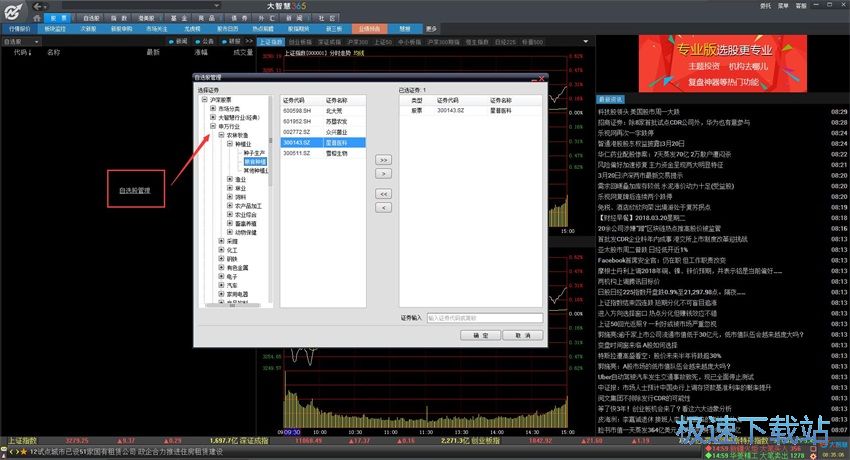Close the 自选股管理 dialog
The height and width of the screenshot is (460, 850).
541,78
